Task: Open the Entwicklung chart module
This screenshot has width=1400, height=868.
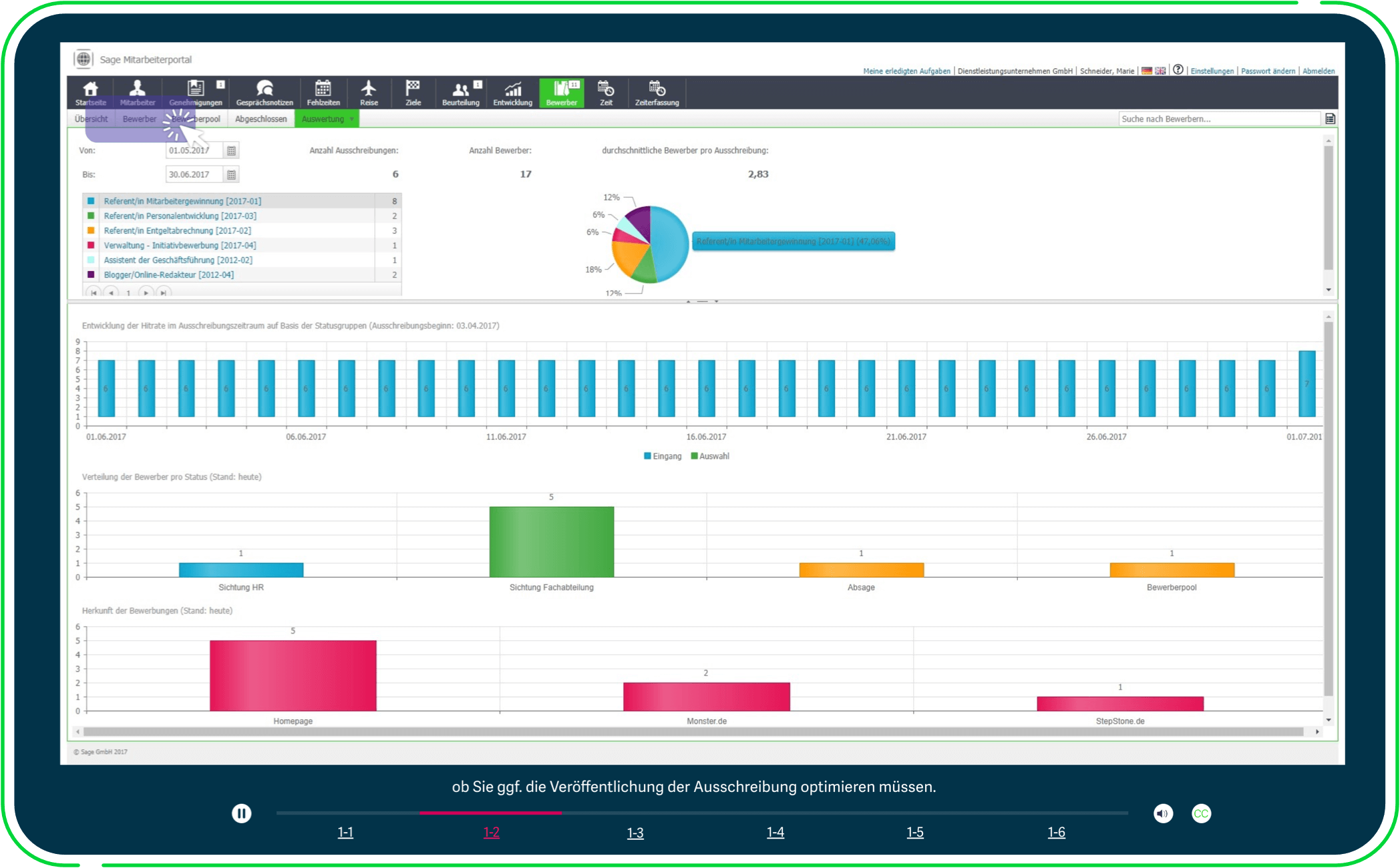Action: coord(512,92)
